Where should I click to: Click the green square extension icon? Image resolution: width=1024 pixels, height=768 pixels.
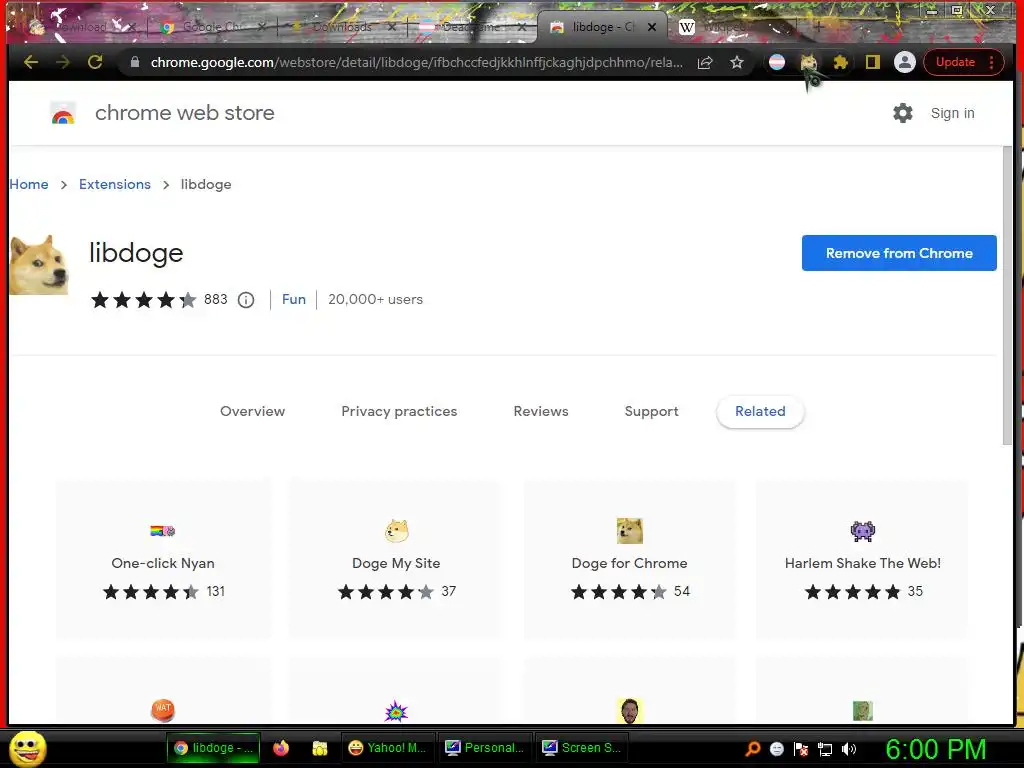[863, 711]
